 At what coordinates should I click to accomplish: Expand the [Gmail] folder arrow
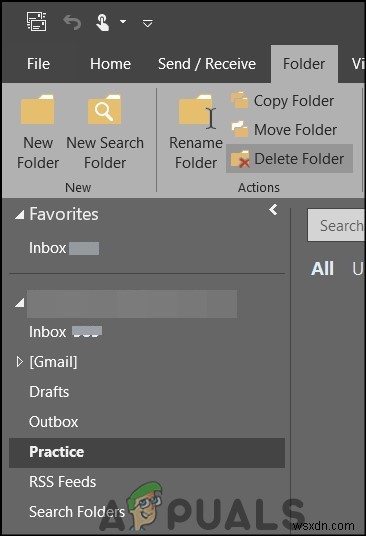click(19, 362)
